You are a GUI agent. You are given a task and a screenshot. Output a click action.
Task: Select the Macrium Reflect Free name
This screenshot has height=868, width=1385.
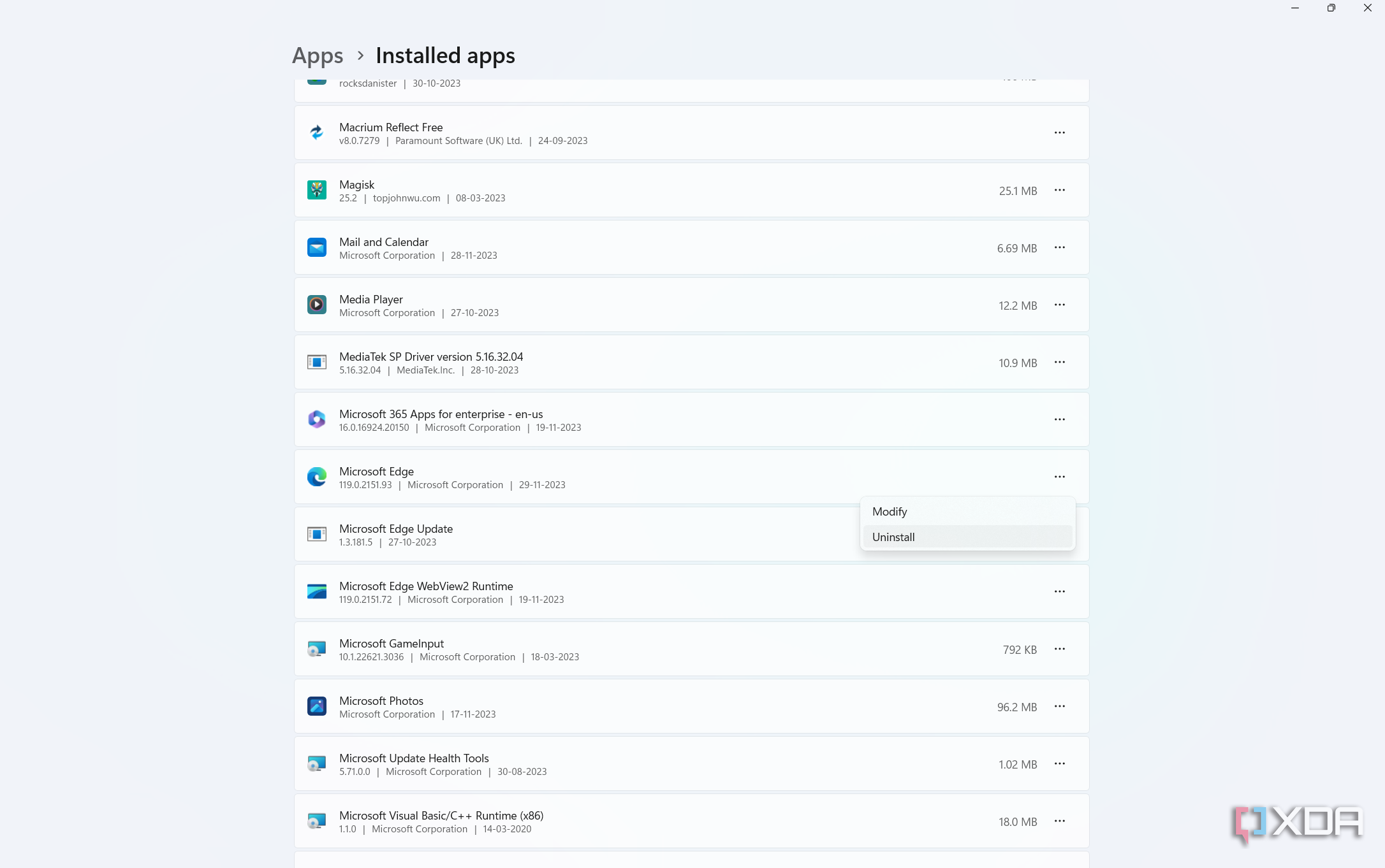391,127
